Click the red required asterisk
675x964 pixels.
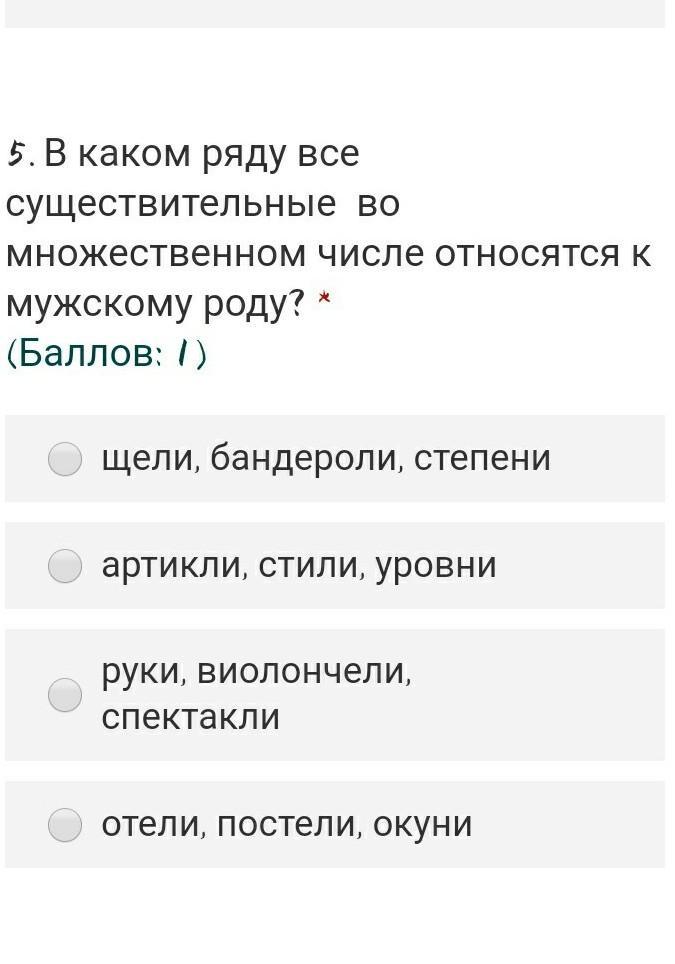click(x=325, y=299)
